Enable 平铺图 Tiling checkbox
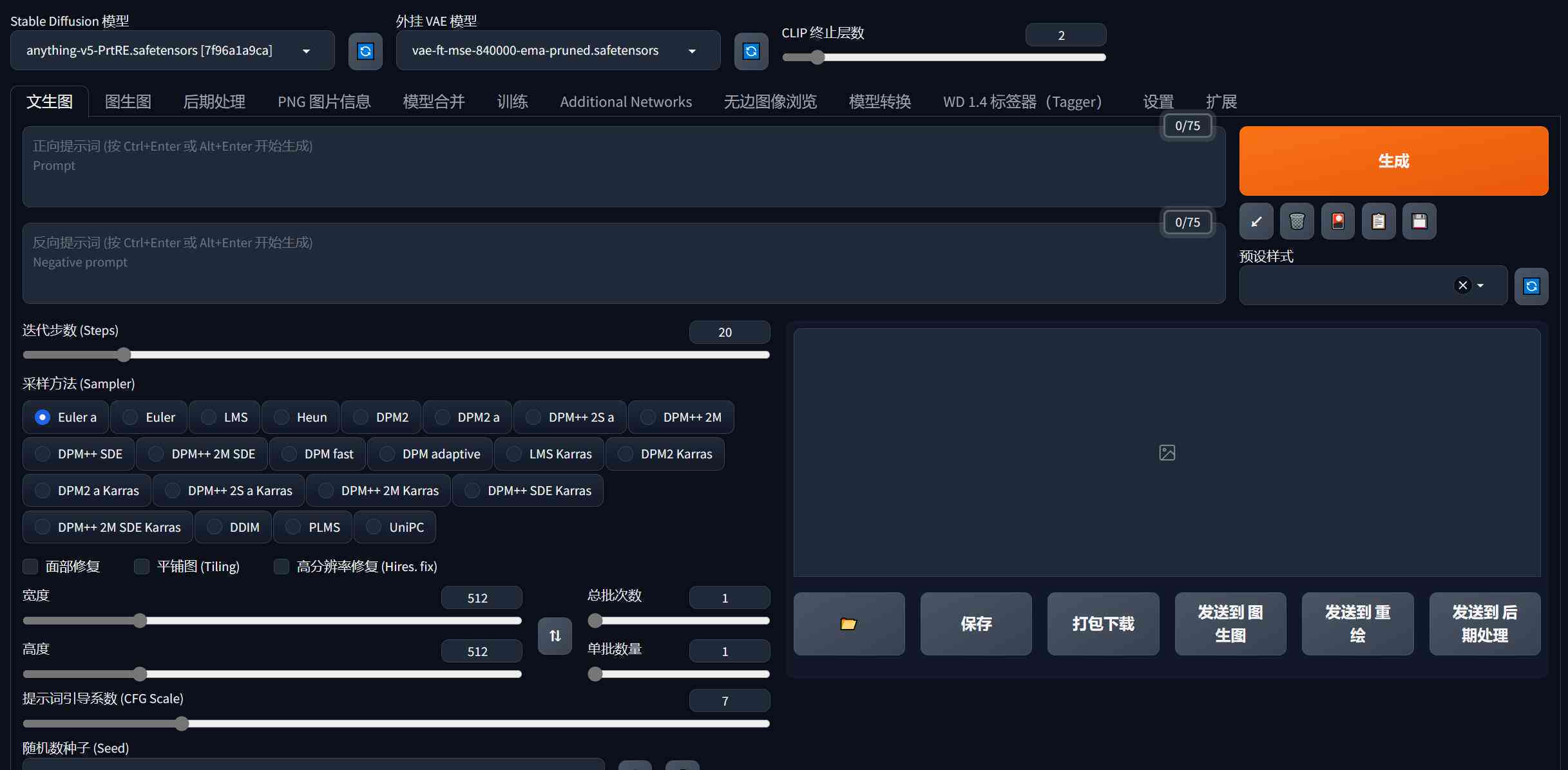This screenshot has width=1568, height=770. click(141, 566)
